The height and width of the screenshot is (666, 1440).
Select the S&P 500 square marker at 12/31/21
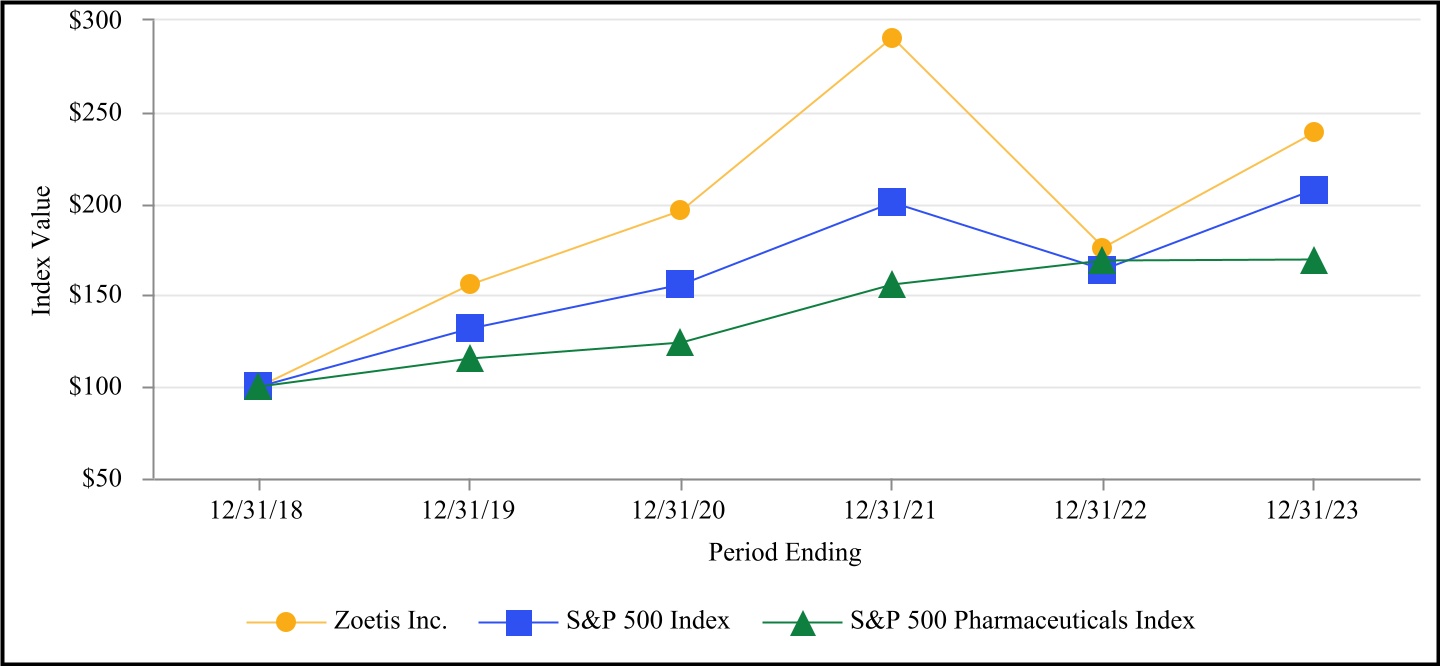coord(892,202)
